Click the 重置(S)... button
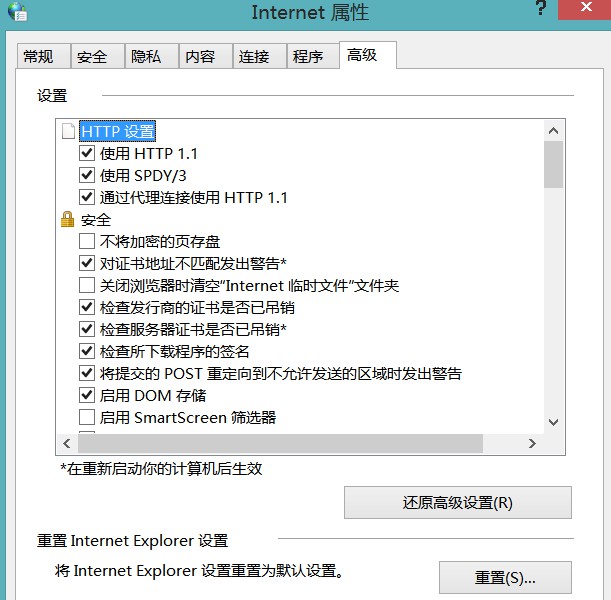Image resolution: width=611 pixels, height=600 pixels. tap(505, 577)
